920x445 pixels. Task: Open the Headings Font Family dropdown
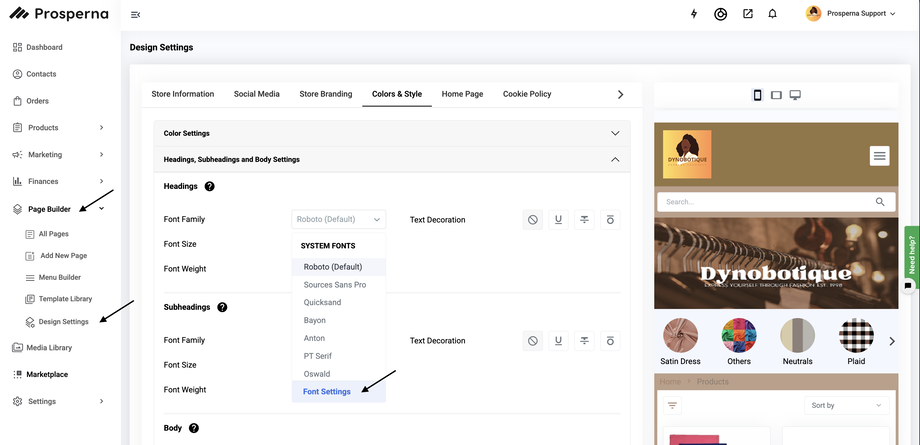pos(338,219)
